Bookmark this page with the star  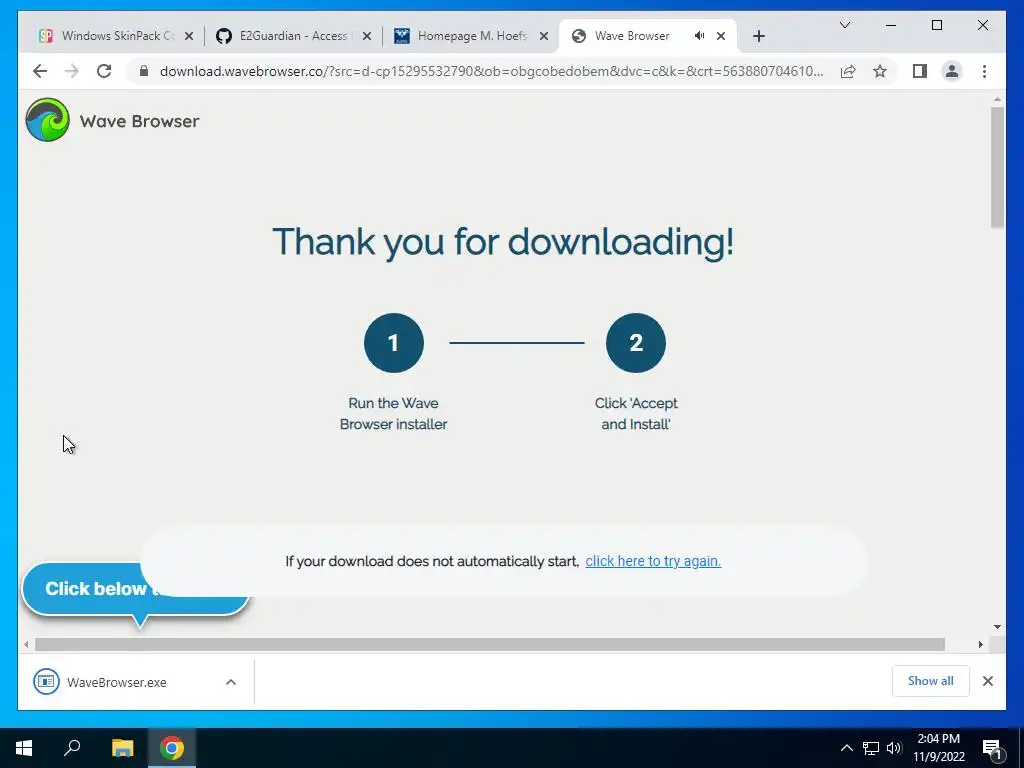click(880, 71)
